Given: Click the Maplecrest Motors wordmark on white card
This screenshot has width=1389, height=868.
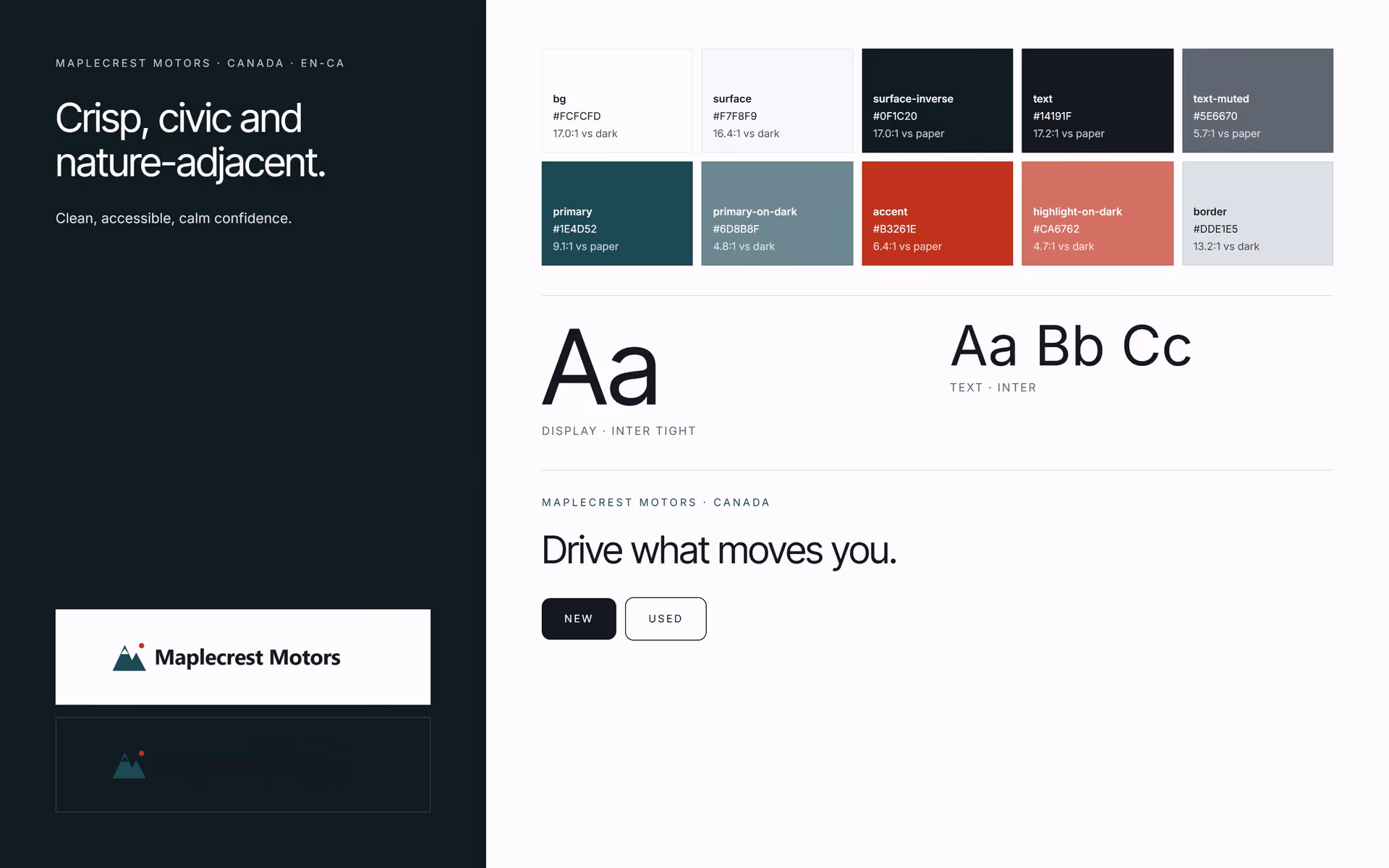Looking at the screenshot, I should pyautogui.click(x=247, y=658).
